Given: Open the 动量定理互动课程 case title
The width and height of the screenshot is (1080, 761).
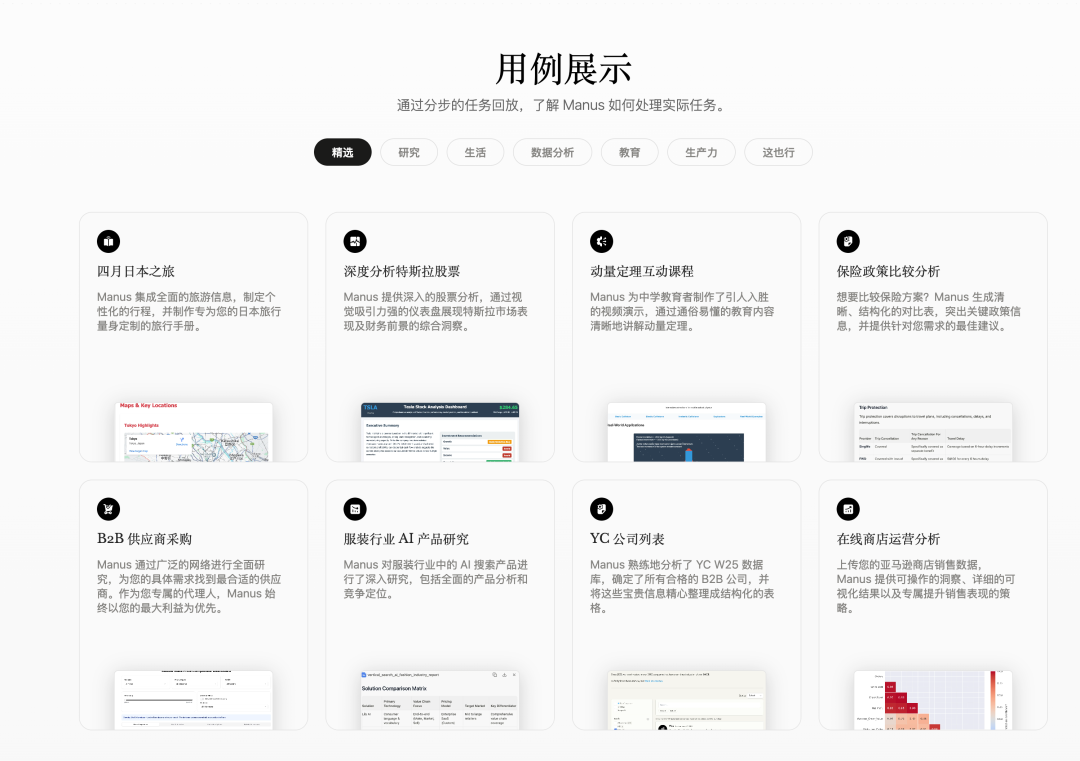Looking at the screenshot, I should pyautogui.click(x=641, y=271).
